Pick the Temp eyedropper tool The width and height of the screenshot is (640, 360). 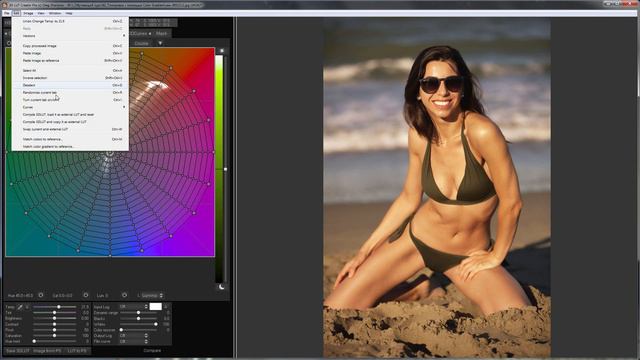(20, 307)
